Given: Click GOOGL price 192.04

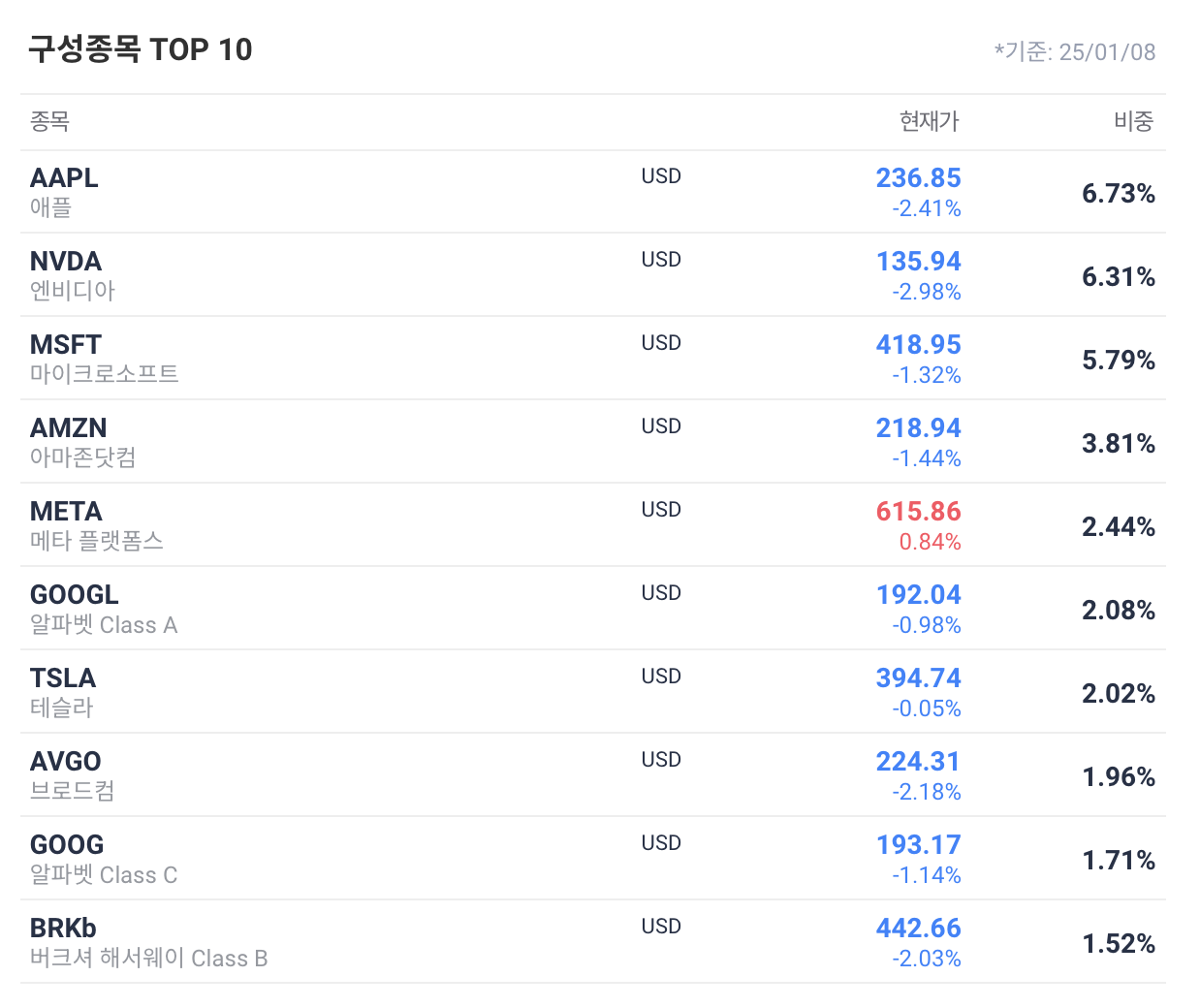Looking at the screenshot, I should click(x=918, y=594).
